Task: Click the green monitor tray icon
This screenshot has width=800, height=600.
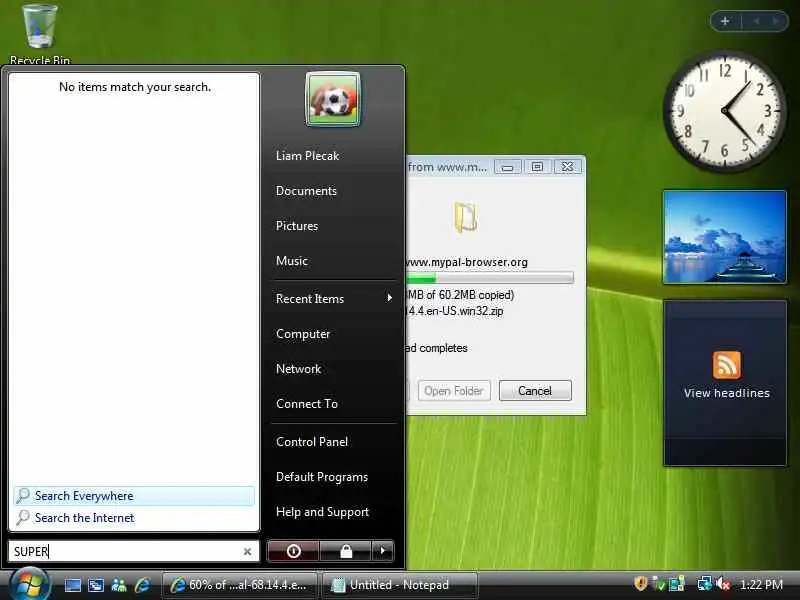Action: pos(677,583)
